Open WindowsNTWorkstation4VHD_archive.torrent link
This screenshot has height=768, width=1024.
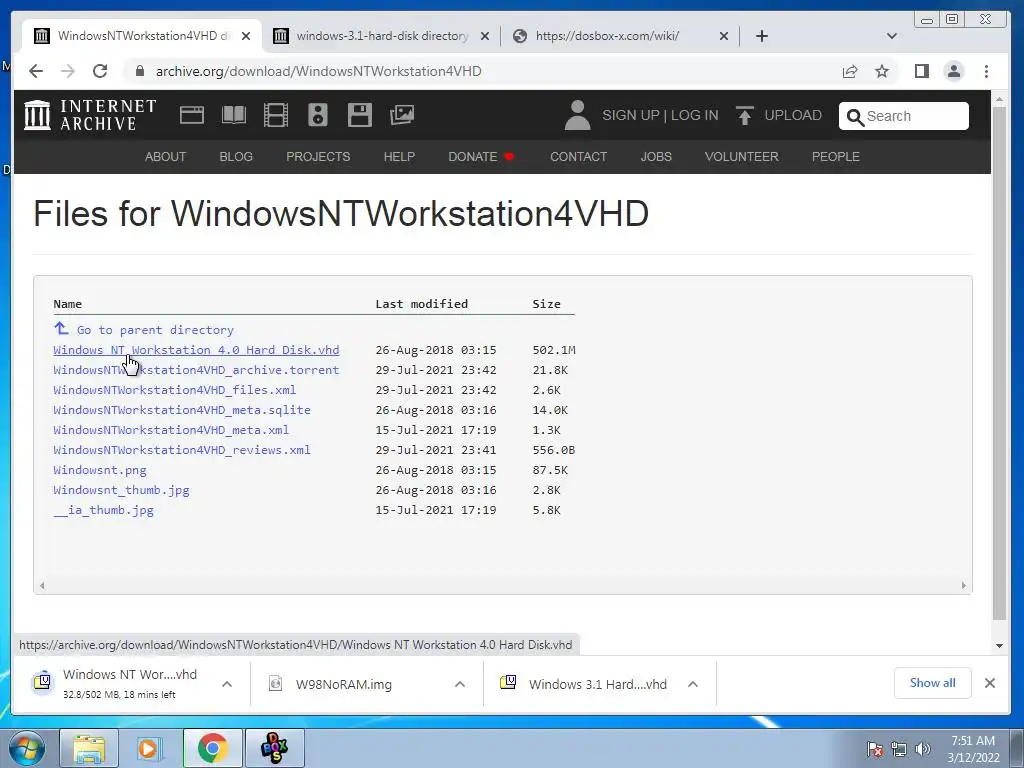click(x=196, y=370)
